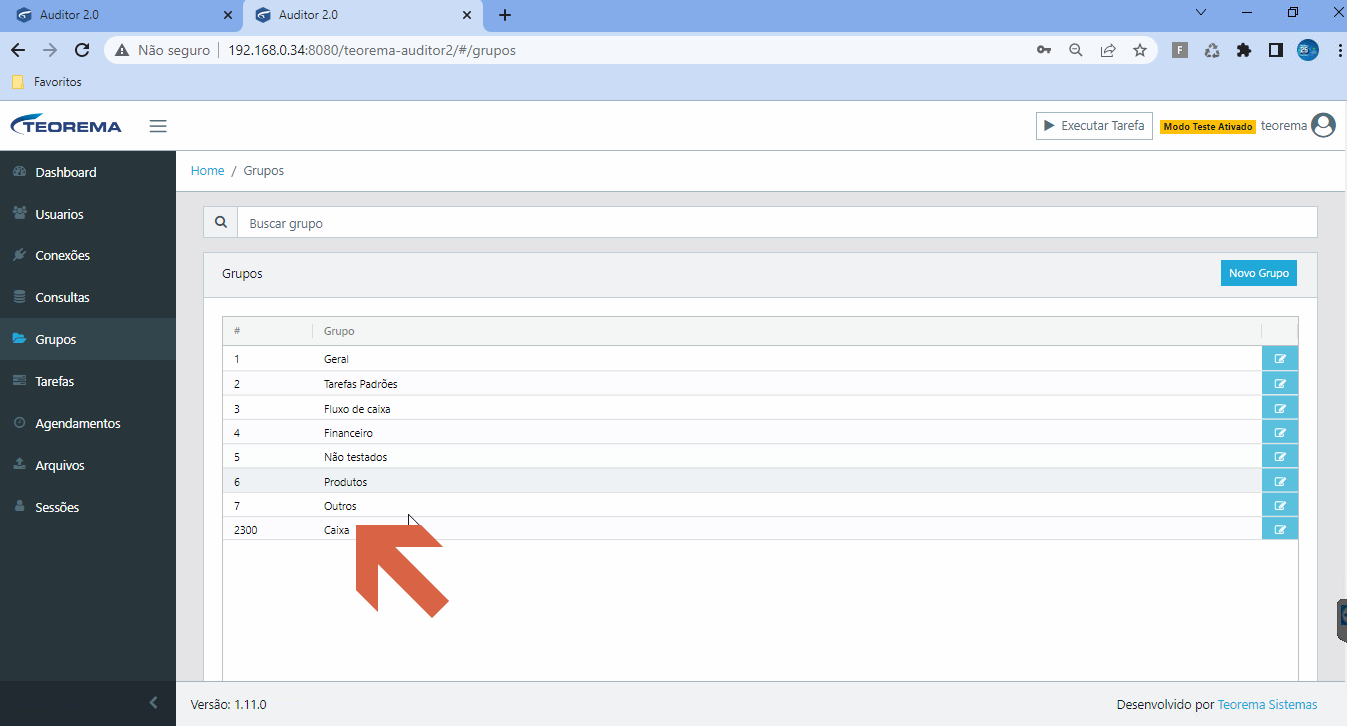Open the Favoritos bookmarks folder
The height and width of the screenshot is (726, 1347).
[46, 82]
